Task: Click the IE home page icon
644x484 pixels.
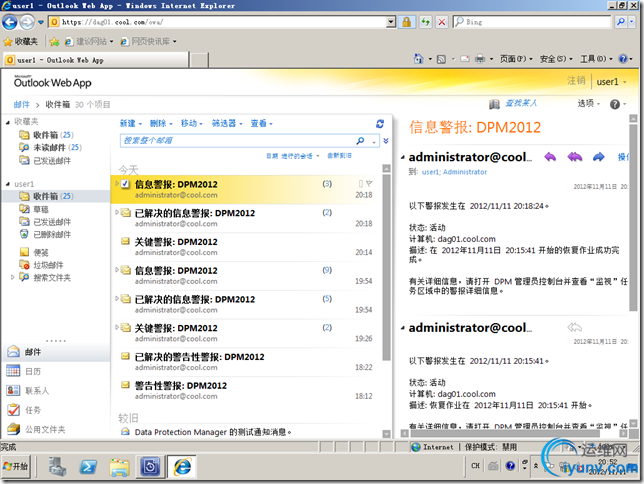Action: 418,59
